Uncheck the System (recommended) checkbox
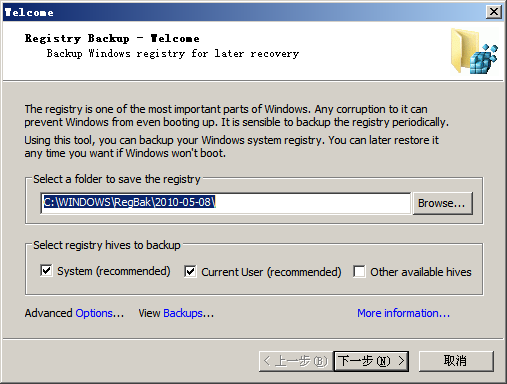Viewport: 507px width, 384px height. (46, 271)
